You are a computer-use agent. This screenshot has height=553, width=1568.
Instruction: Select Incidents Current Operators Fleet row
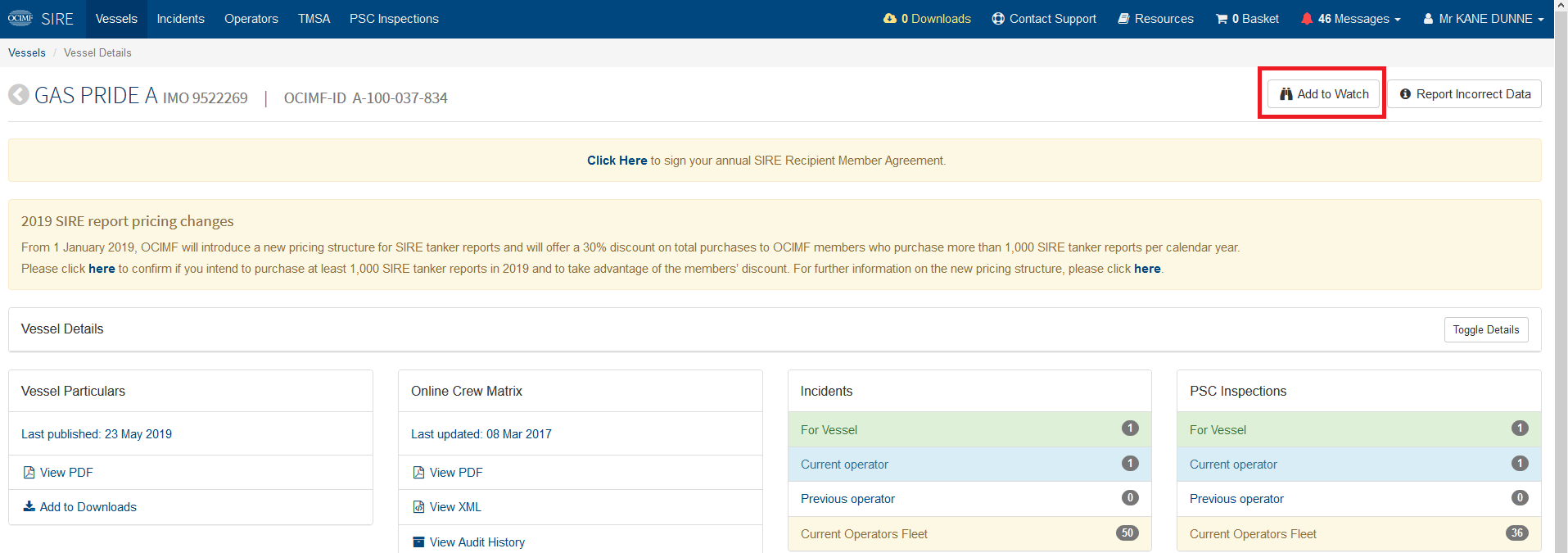pyautogui.click(x=969, y=533)
